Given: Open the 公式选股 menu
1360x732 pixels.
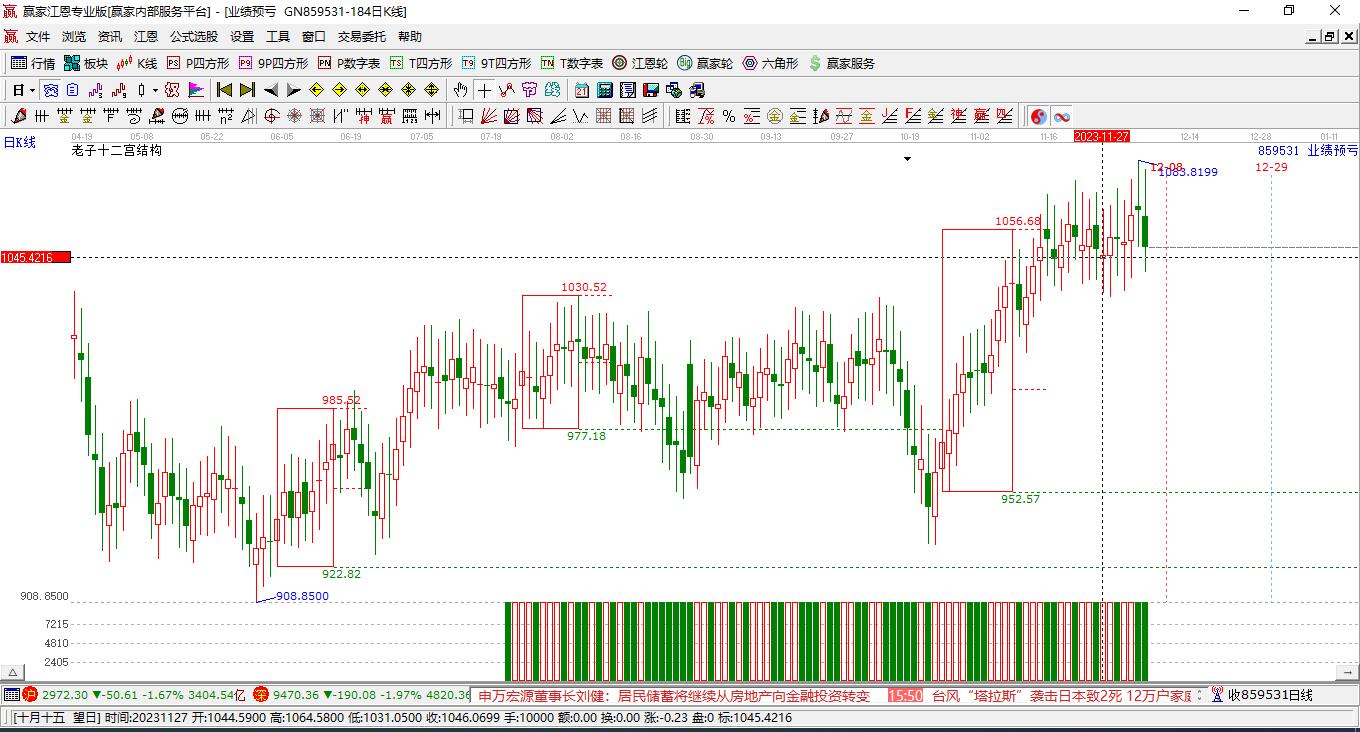Looking at the screenshot, I should point(194,37).
